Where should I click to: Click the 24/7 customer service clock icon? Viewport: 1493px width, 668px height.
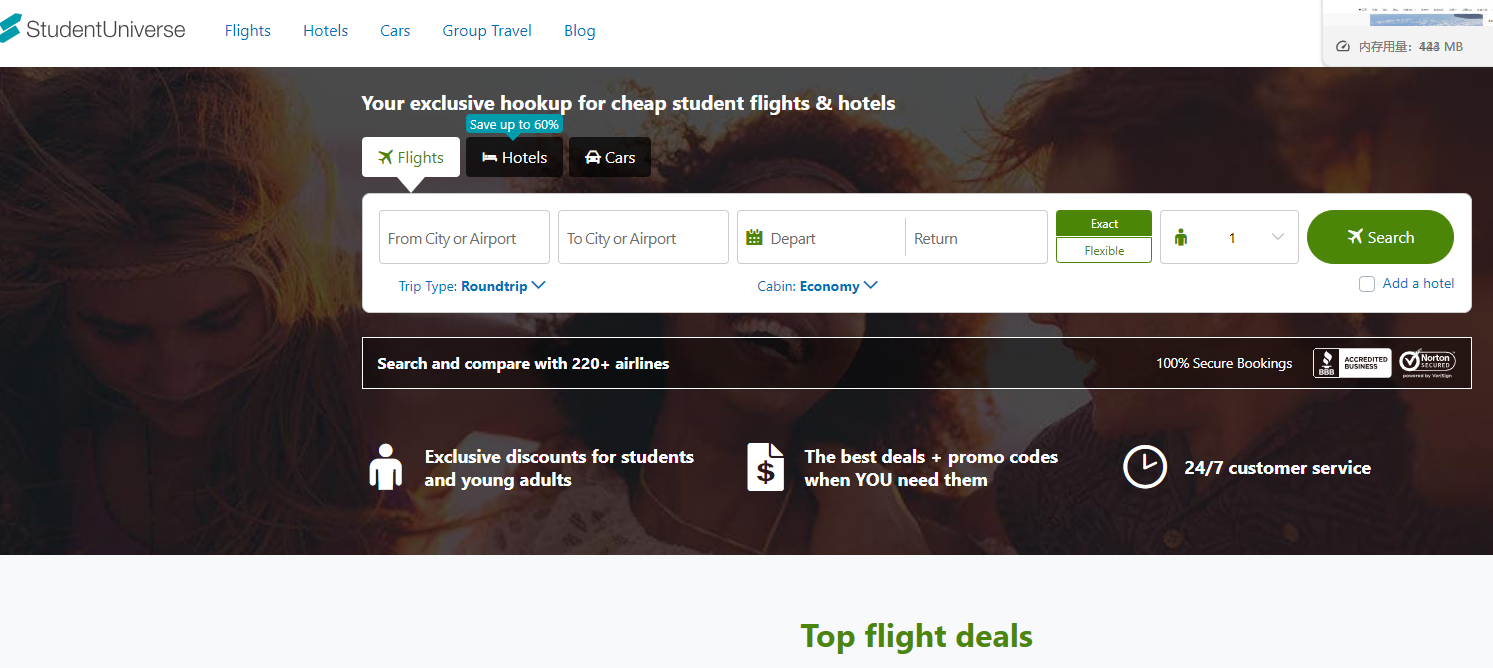(x=1144, y=467)
